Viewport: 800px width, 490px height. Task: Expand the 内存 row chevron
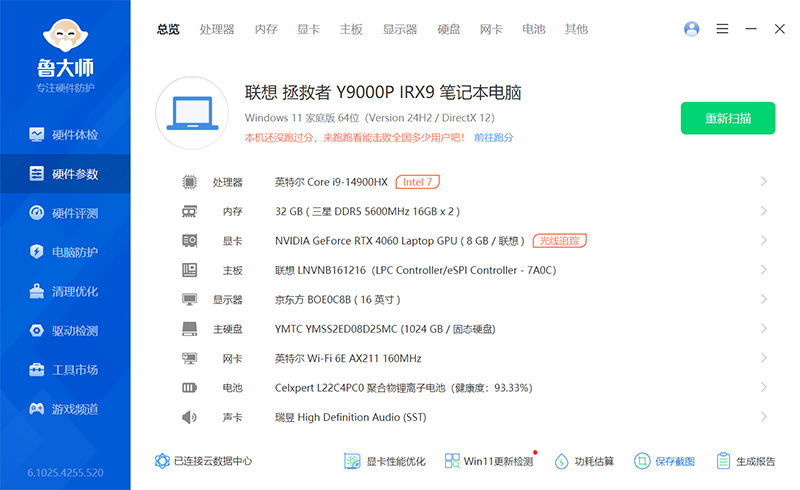coord(764,211)
